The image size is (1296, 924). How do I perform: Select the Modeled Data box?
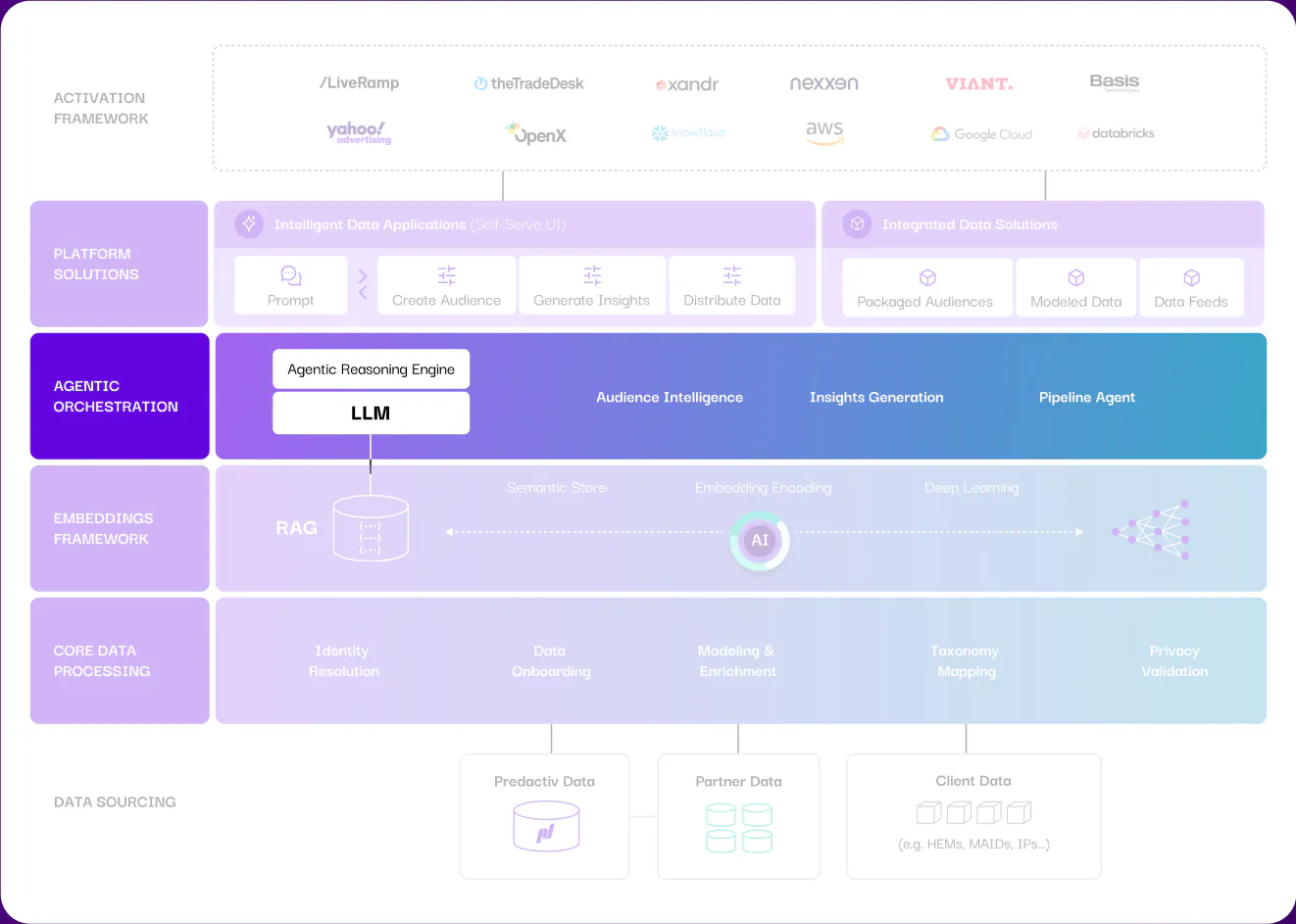[1076, 287]
